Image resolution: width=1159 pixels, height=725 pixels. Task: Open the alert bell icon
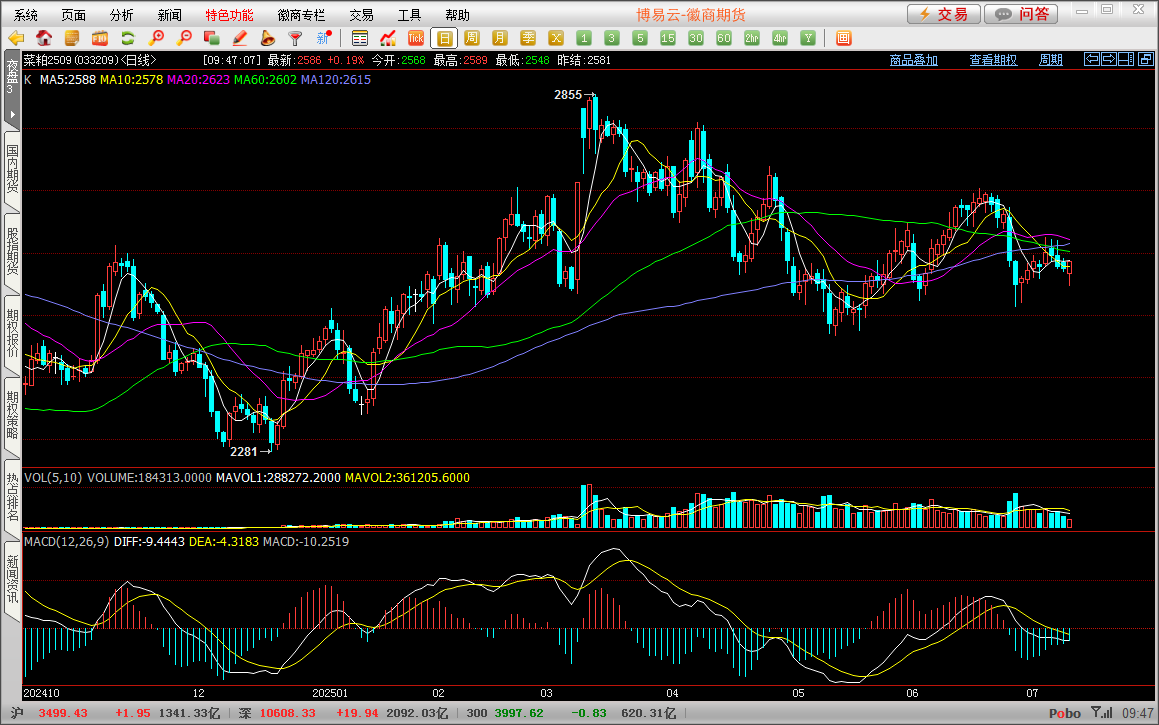[268, 38]
